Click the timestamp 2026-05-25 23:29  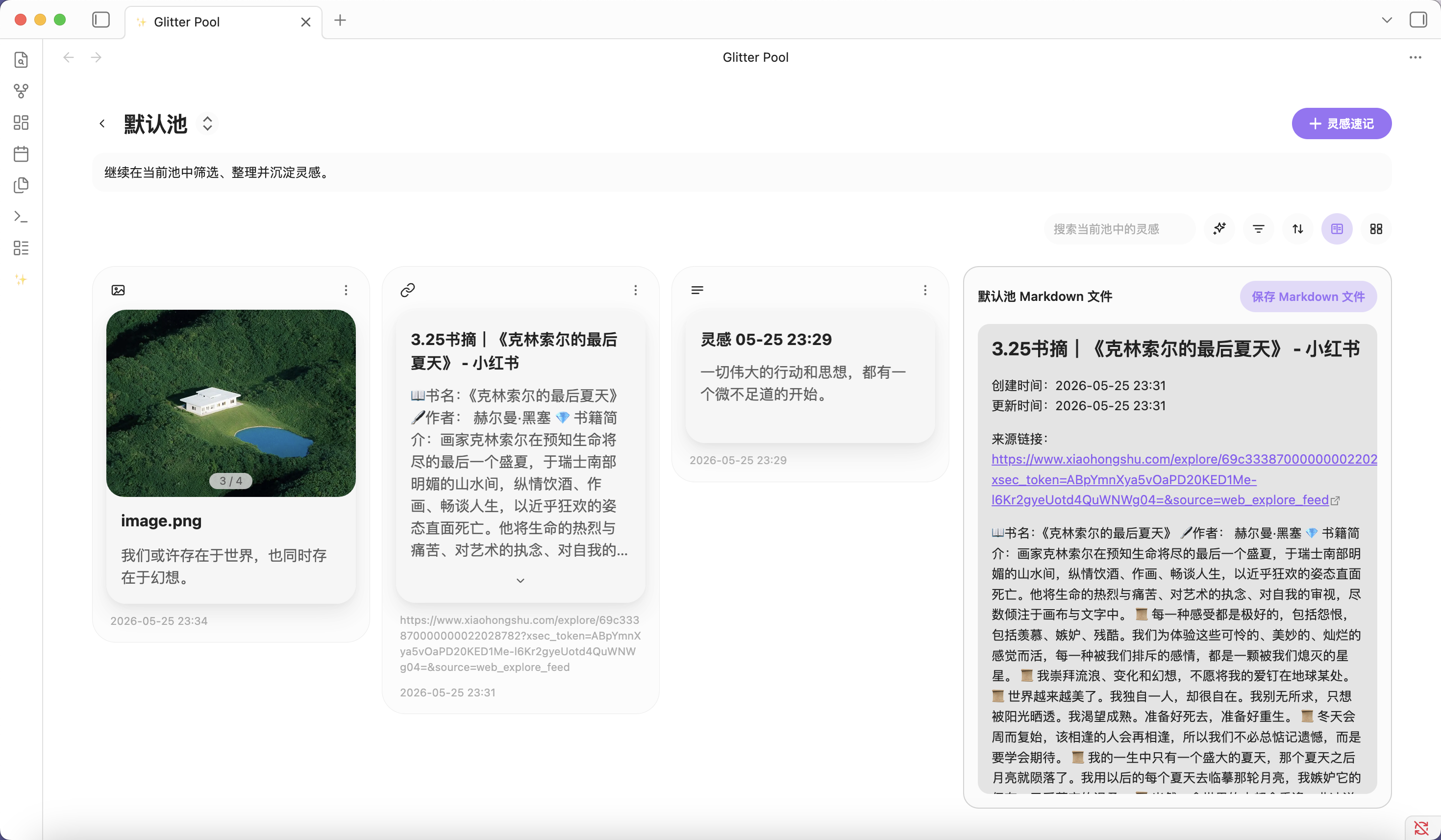pyautogui.click(x=738, y=460)
